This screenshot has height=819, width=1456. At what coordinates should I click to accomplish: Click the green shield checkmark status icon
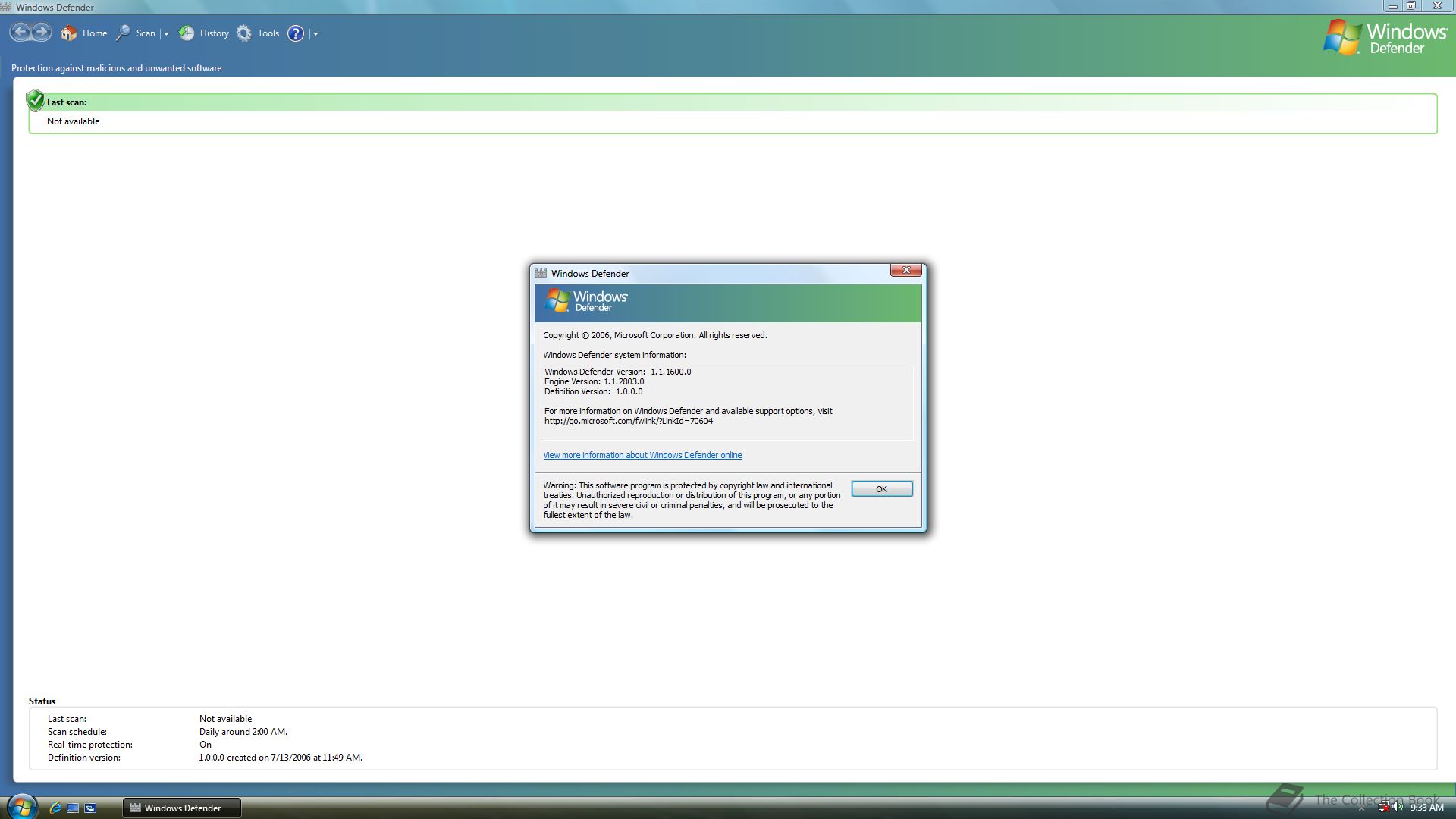(x=36, y=100)
